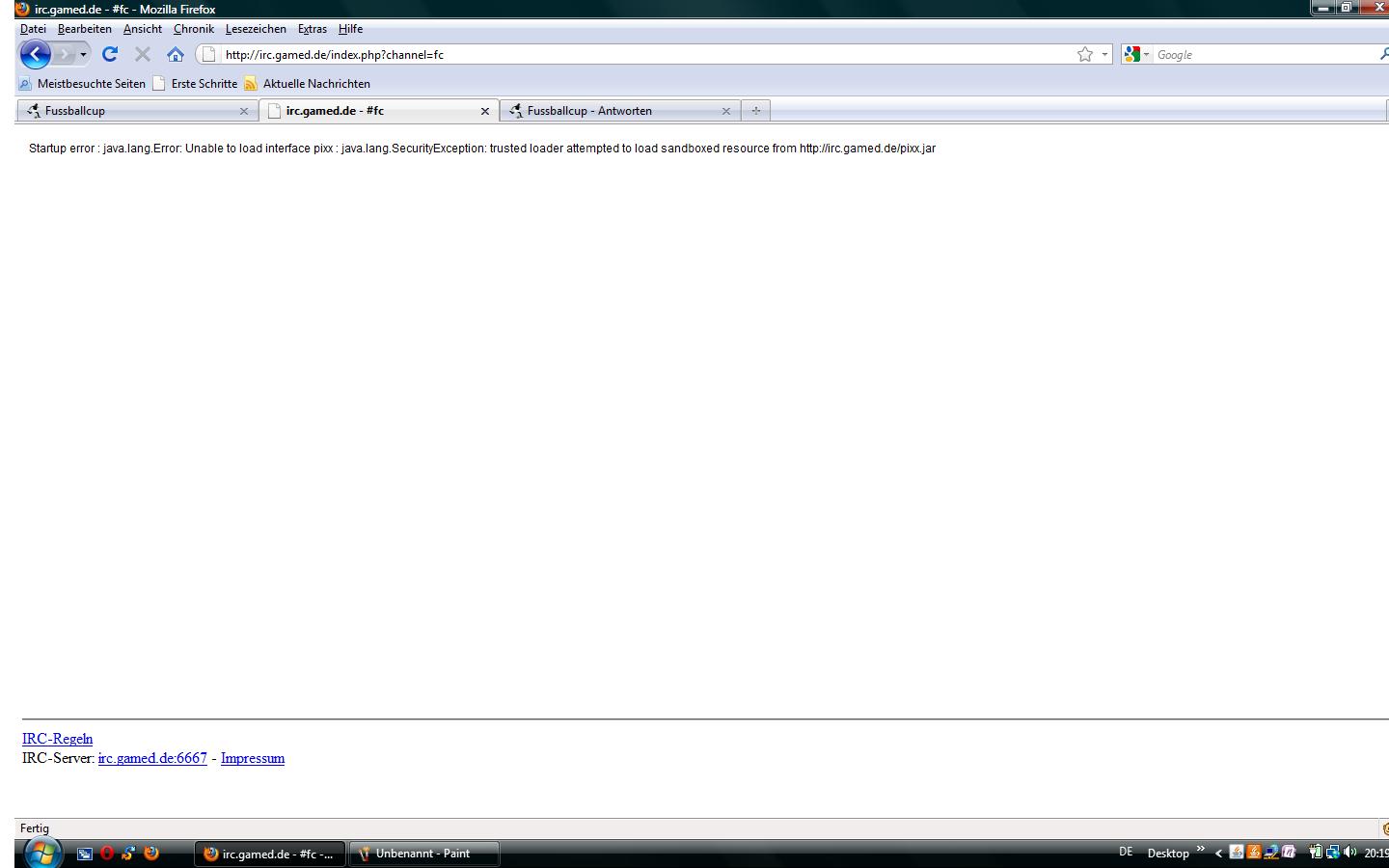Open the URL bar history dropdown arrow

(x=1104, y=55)
